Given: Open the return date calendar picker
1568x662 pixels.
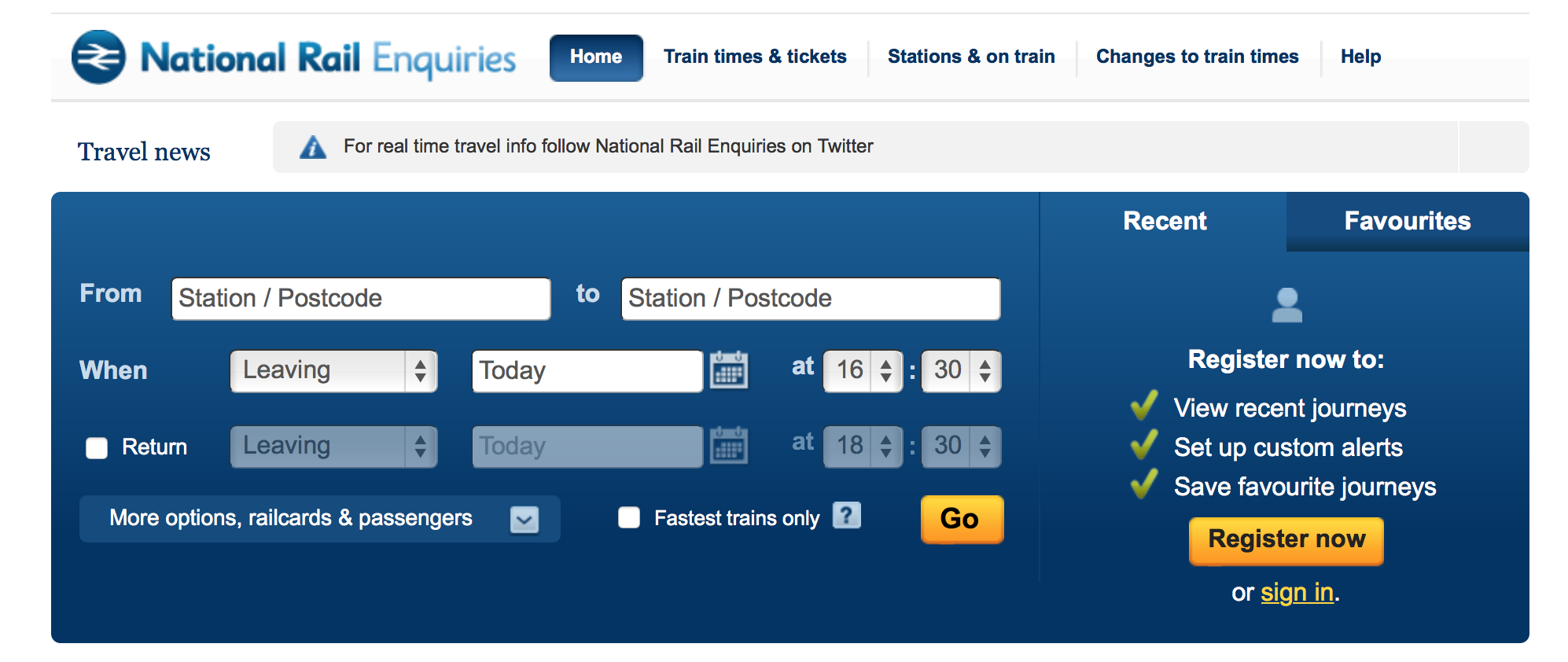Looking at the screenshot, I should pos(728,447).
